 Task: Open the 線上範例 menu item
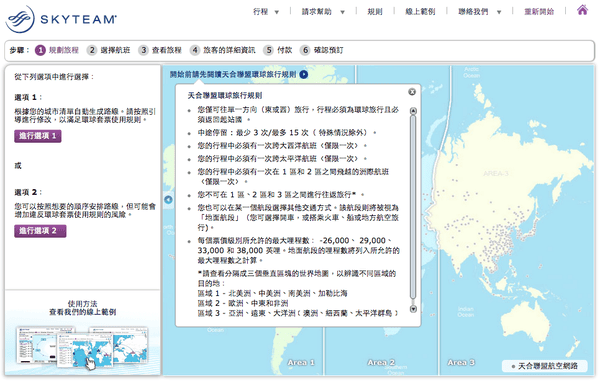coord(420,12)
